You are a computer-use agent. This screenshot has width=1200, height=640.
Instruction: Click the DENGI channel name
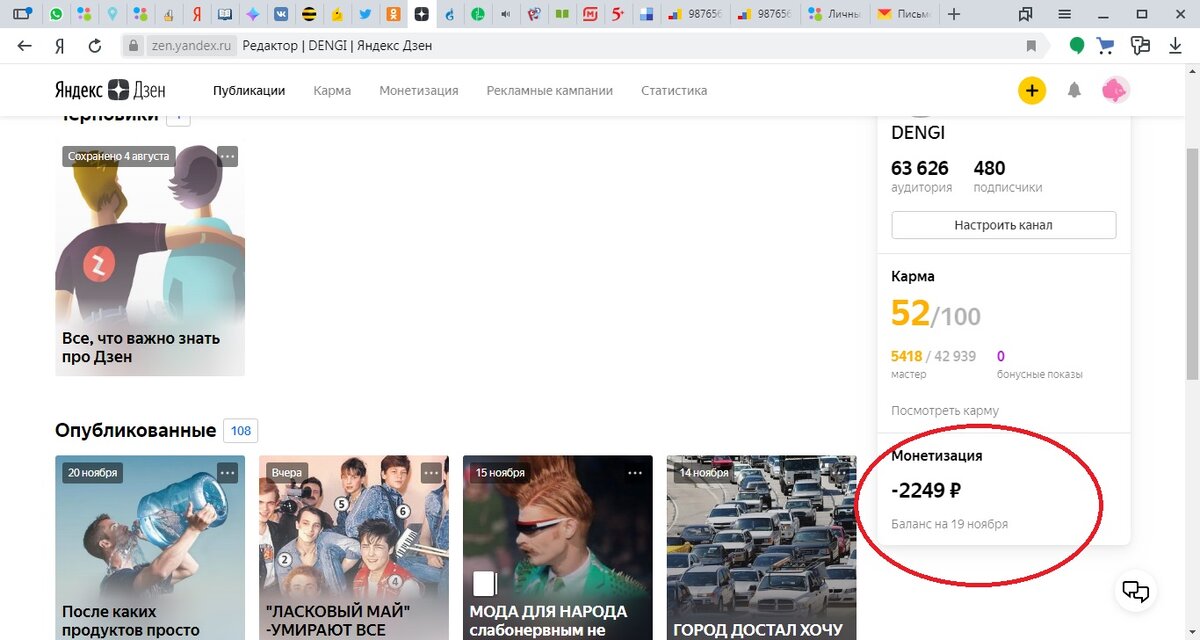[x=918, y=133]
